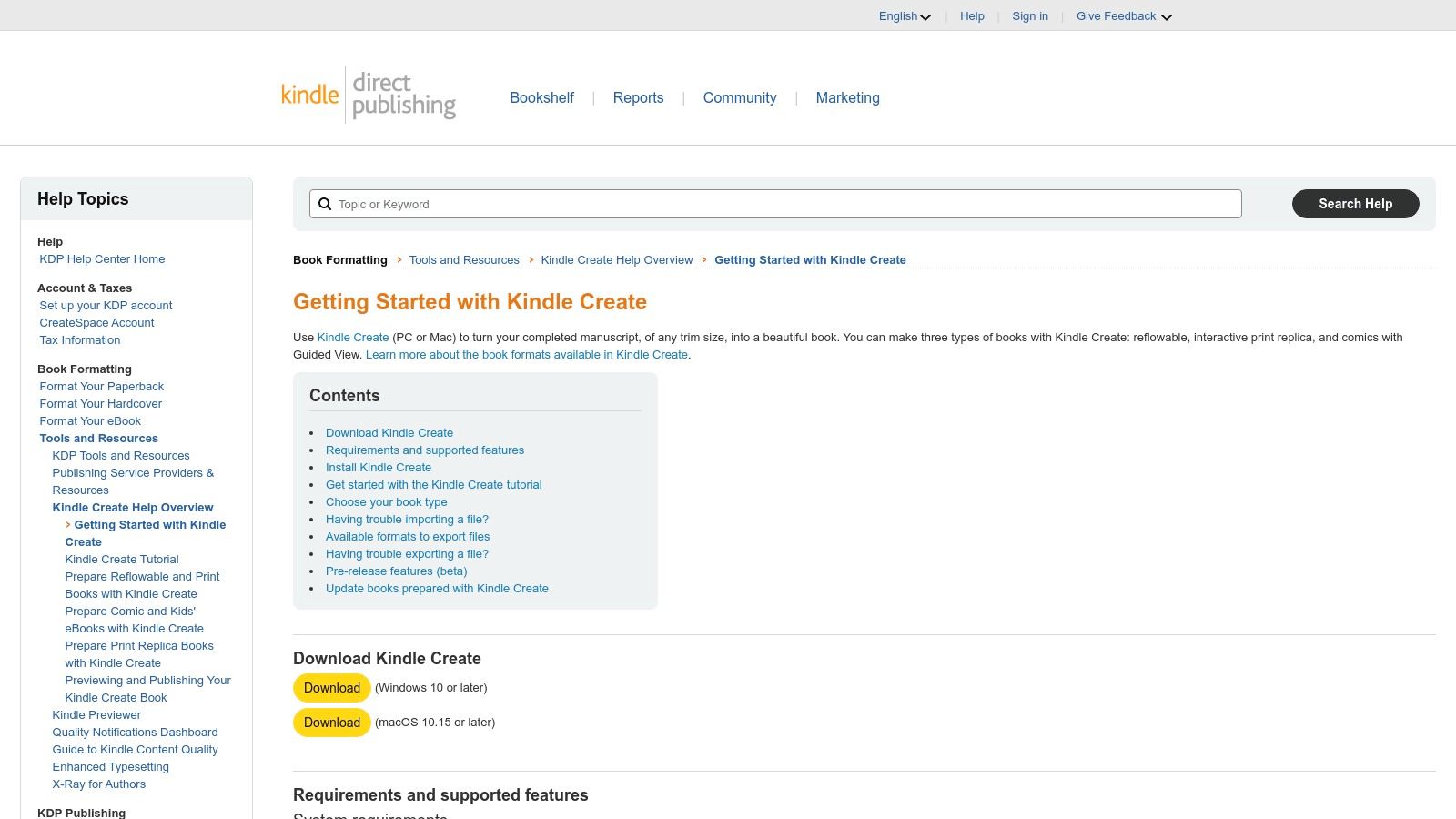Open the Help link in top bar

pyautogui.click(x=972, y=15)
